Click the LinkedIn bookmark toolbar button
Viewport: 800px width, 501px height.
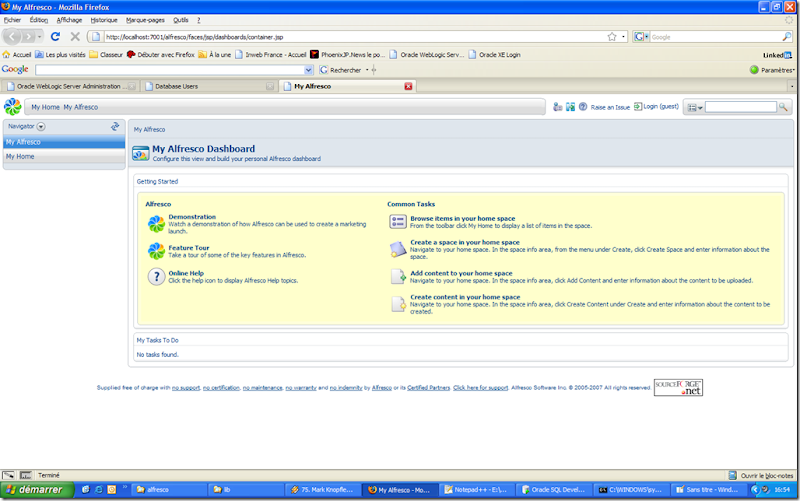(777, 55)
